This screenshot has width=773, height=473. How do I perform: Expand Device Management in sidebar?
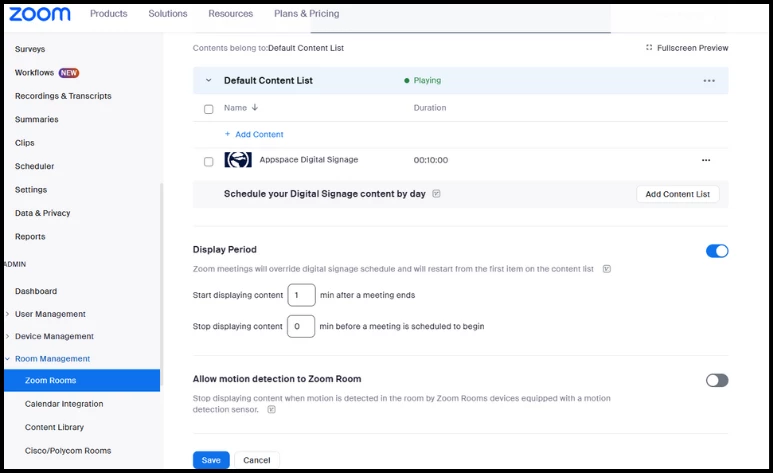7,336
